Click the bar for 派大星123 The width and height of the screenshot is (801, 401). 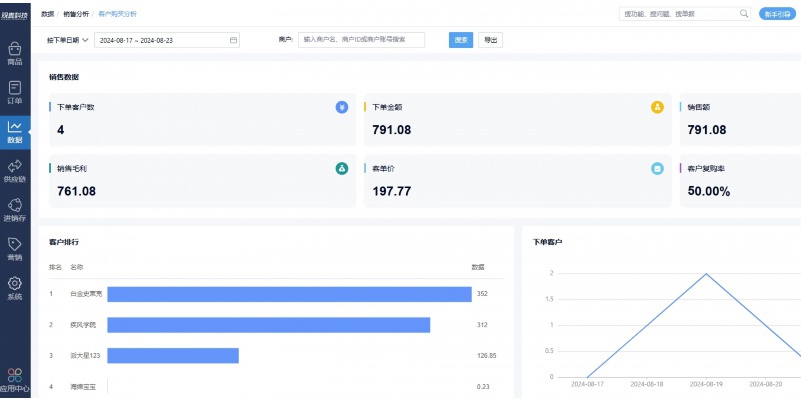coord(173,356)
